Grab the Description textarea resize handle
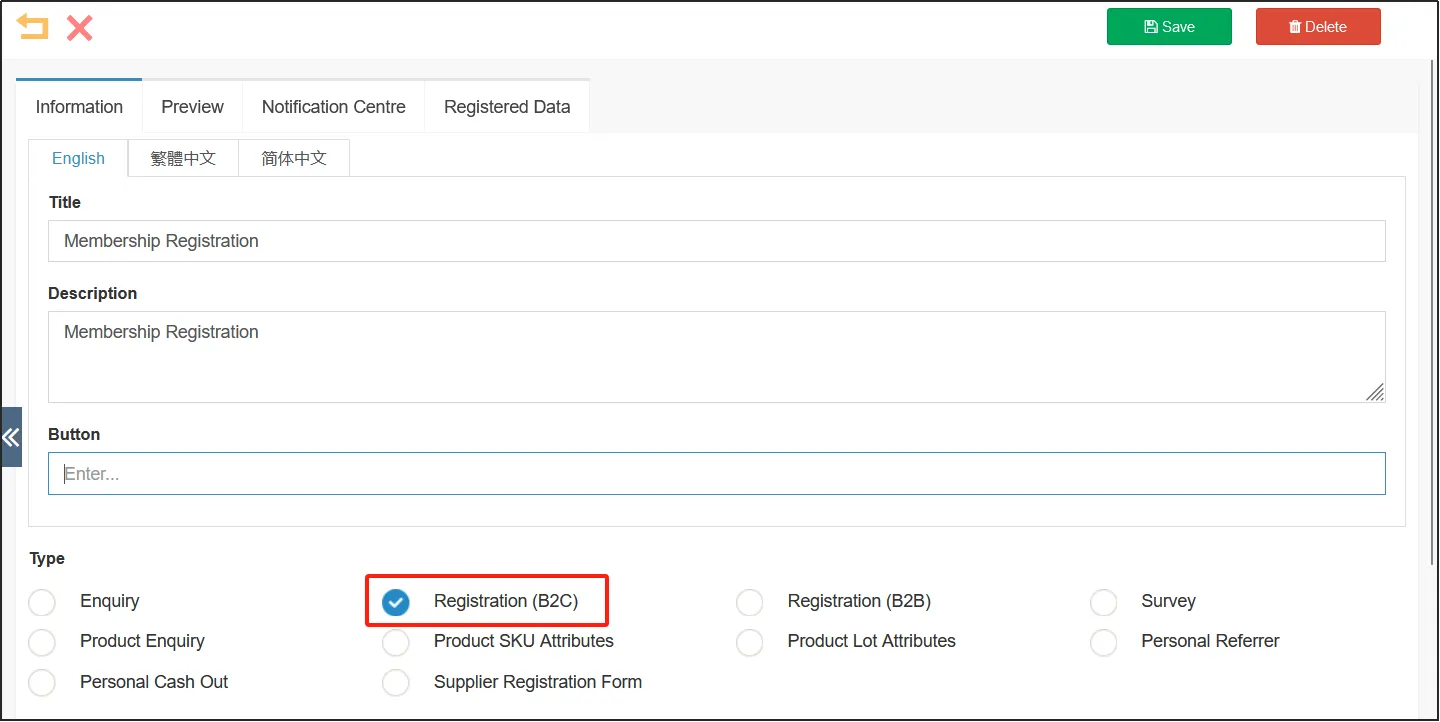The width and height of the screenshot is (1440, 722). tap(1376, 393)
